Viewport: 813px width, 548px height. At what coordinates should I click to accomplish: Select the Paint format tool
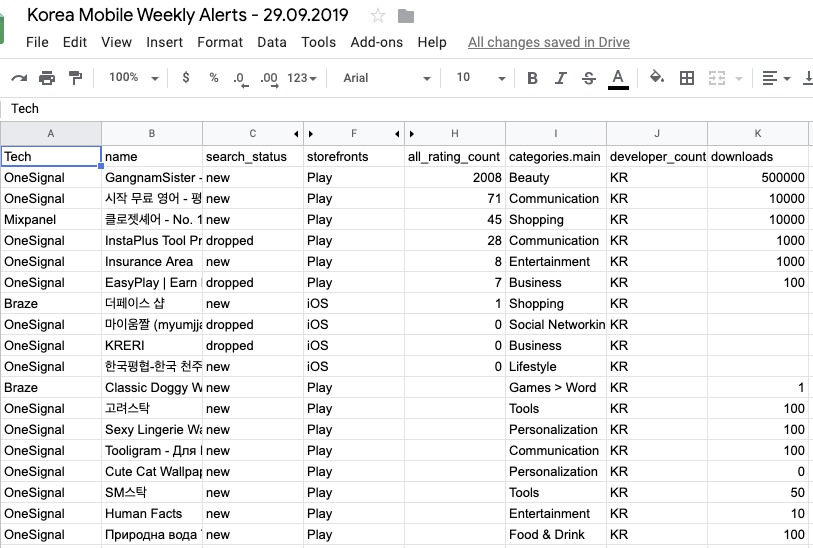pos(75,78)
